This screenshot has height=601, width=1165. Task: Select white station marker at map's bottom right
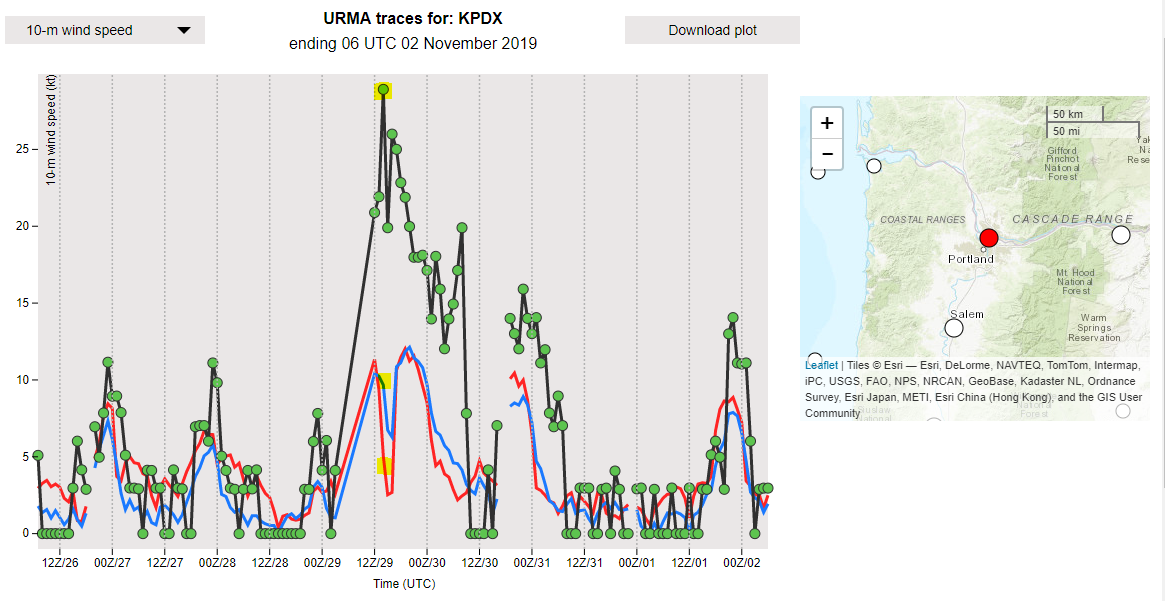tap(1123, 411)
